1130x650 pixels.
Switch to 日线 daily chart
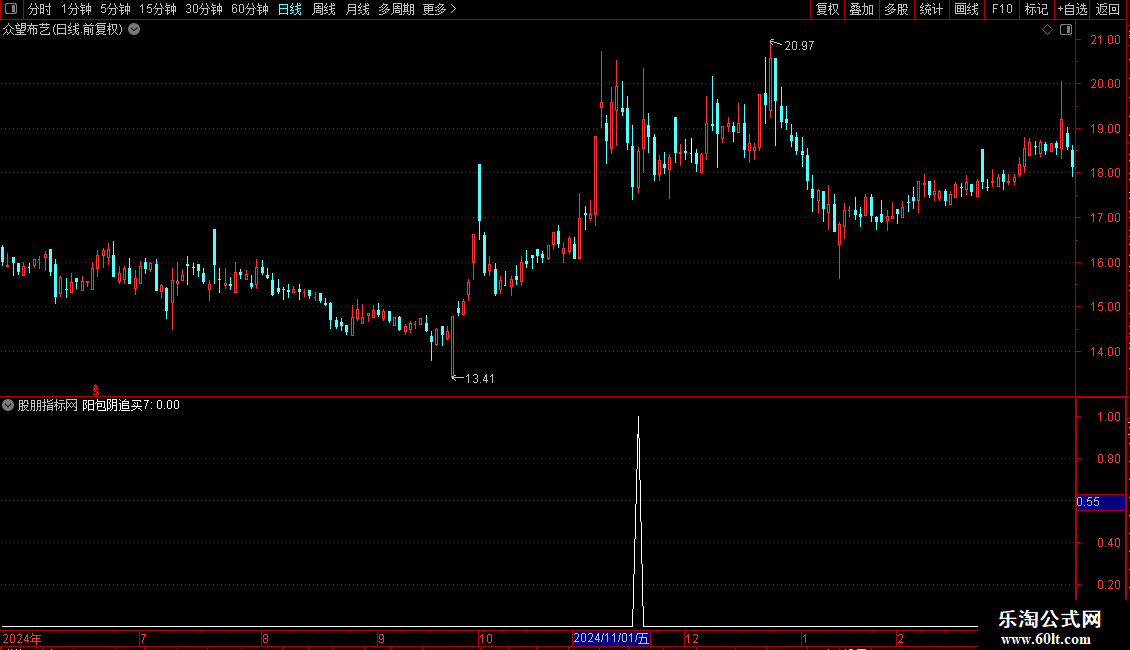click(290, 9)
